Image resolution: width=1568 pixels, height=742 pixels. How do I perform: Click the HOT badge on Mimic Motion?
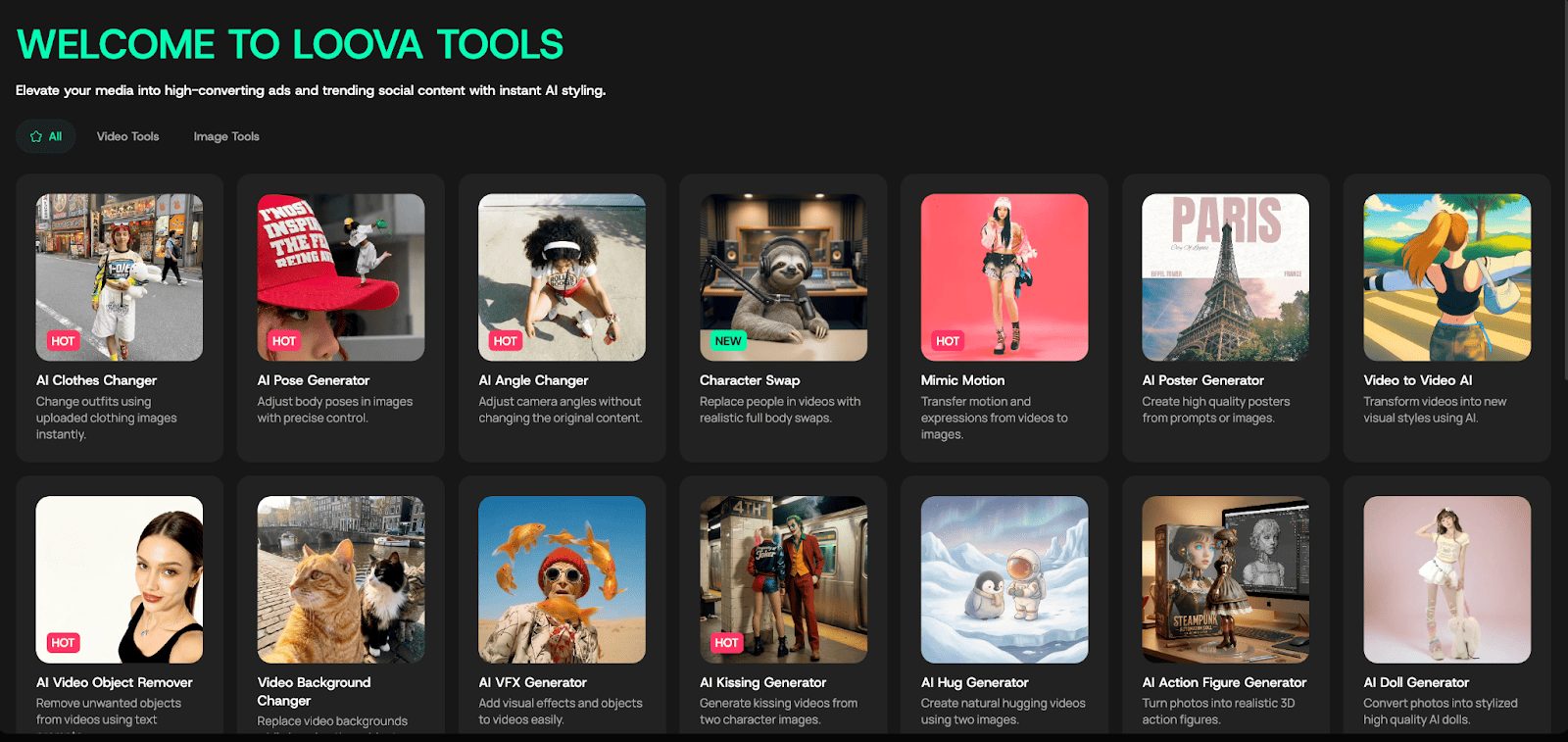tap(947, 341)
